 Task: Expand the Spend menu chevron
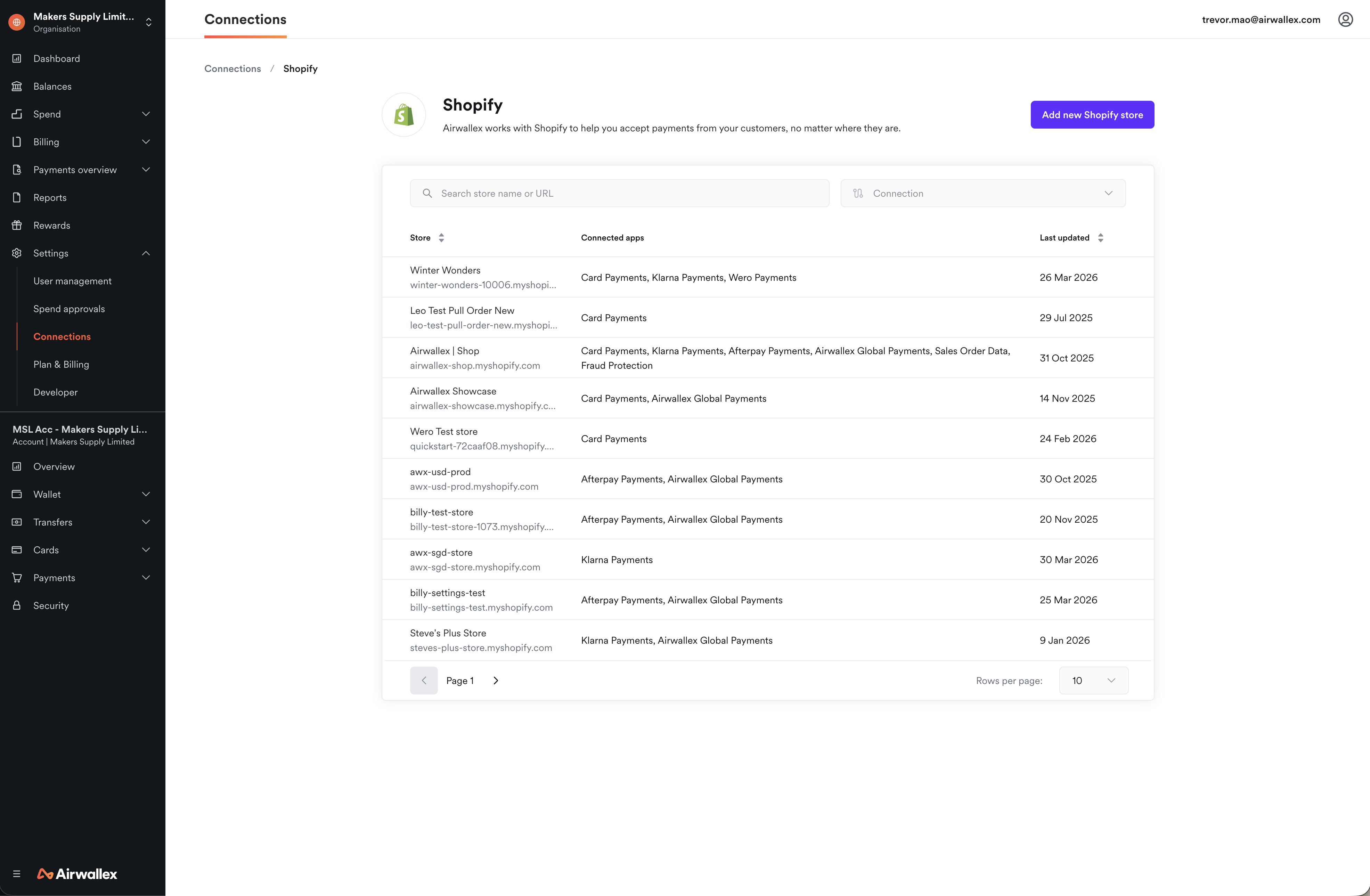pos(146,114)
